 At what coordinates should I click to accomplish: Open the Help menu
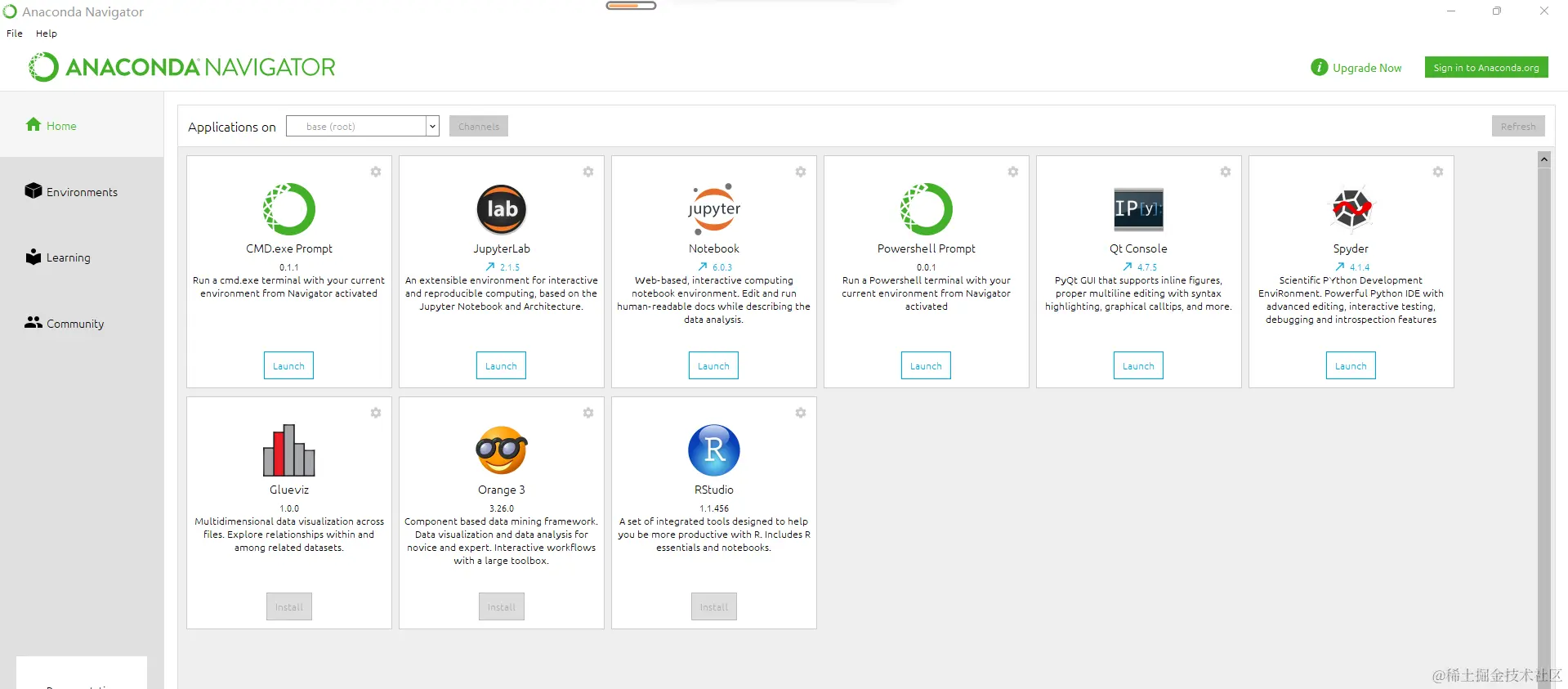tap(47, 34)
